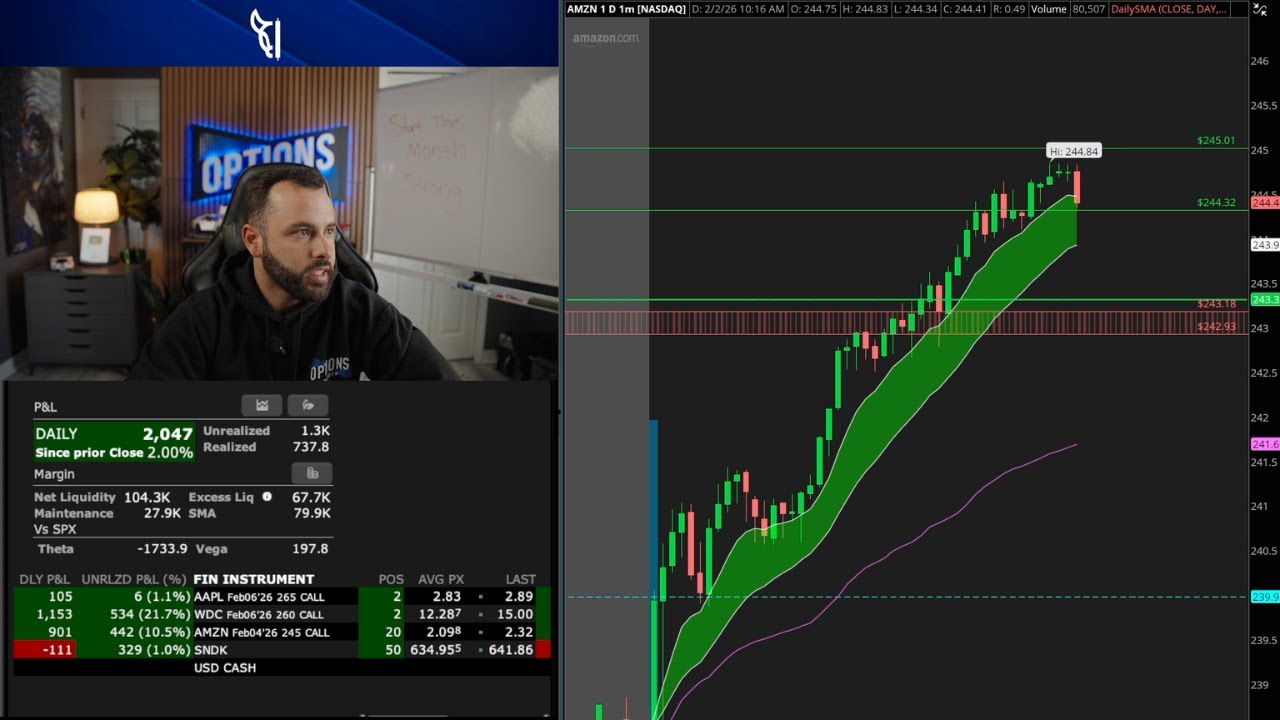Open the Margin details icon button
Screen dimensions: 1280x720
312,473
